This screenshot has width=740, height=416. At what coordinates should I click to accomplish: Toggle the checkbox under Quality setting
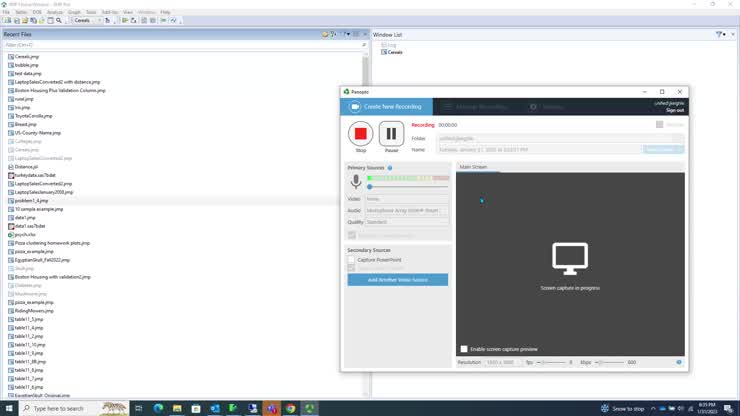tap(352, 235)
